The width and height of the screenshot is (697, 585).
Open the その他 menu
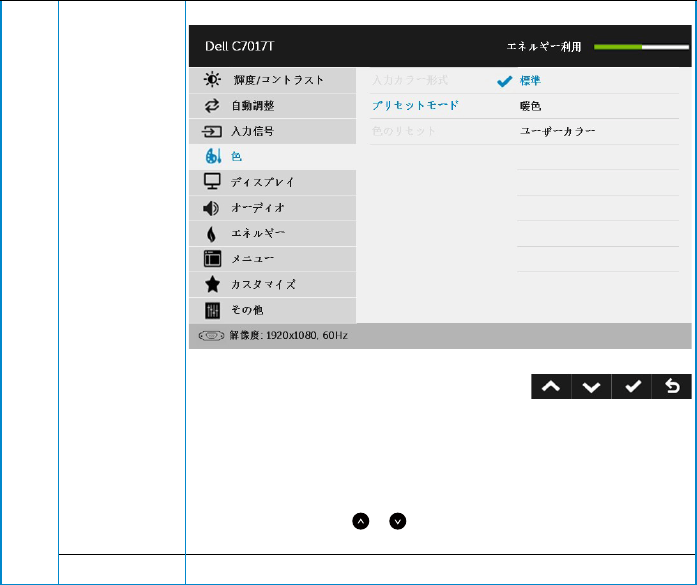pyautogui.click(x=272, y=310)
